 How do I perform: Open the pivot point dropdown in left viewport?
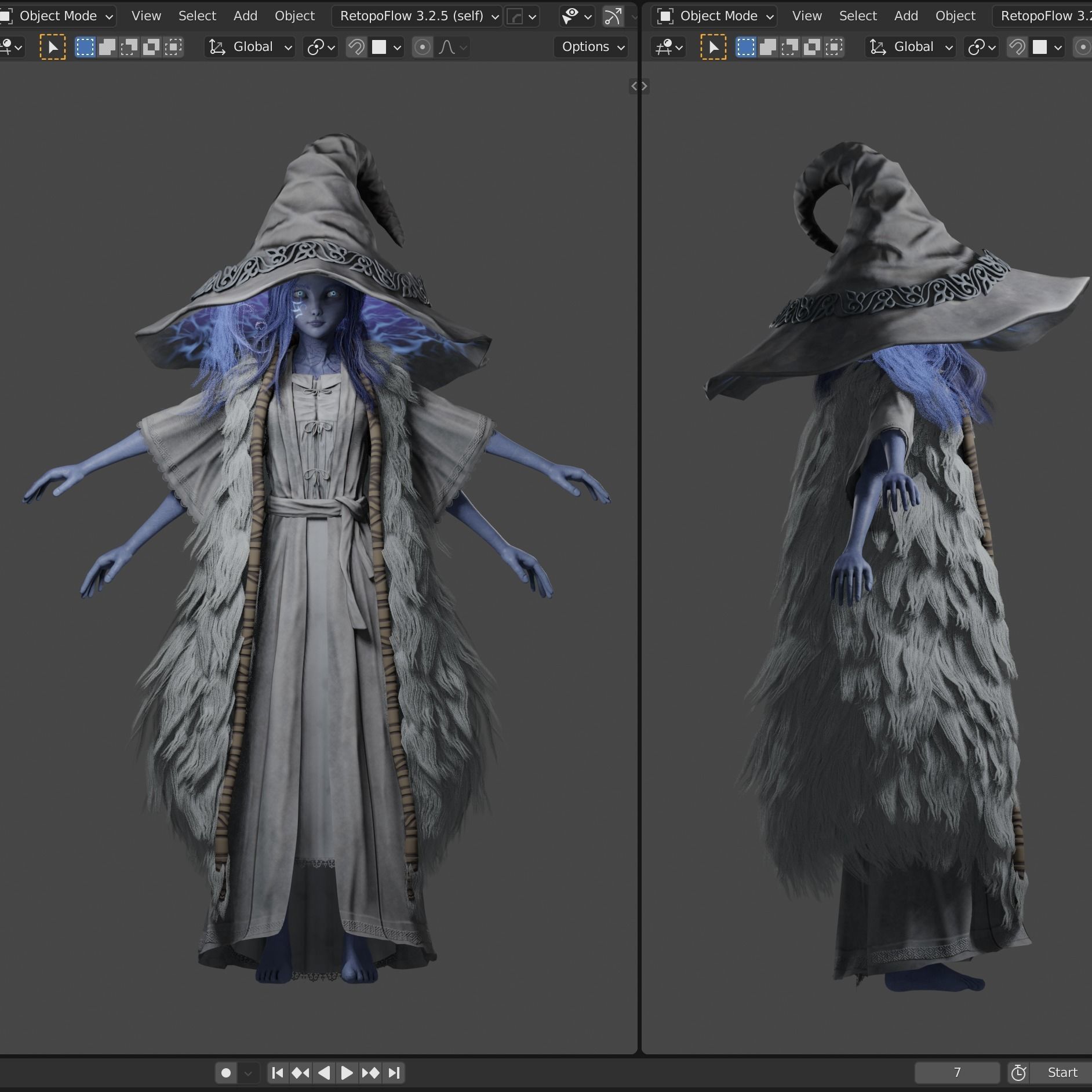tap(321, 47)
